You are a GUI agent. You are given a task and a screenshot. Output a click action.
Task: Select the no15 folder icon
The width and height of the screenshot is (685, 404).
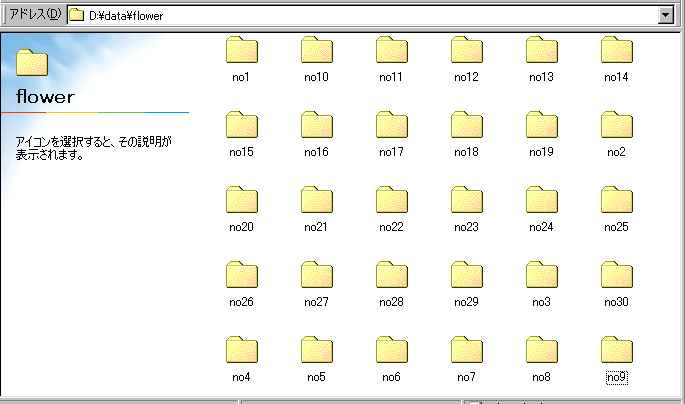pos(242,125)
